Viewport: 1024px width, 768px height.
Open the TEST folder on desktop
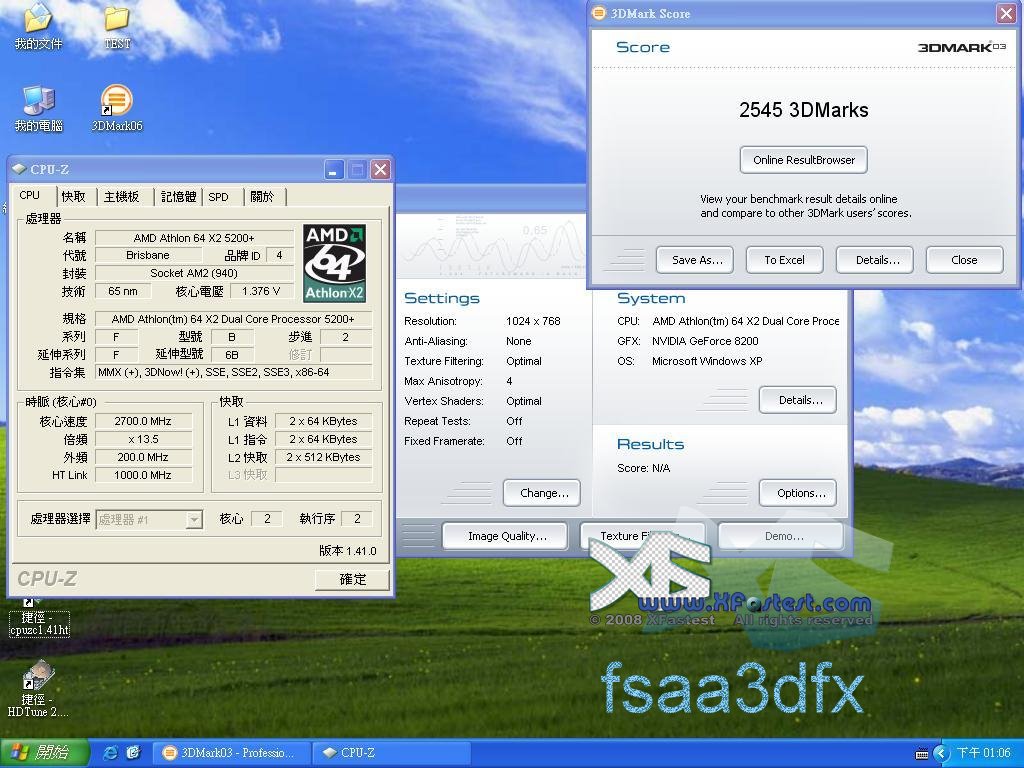coord(117,20)
